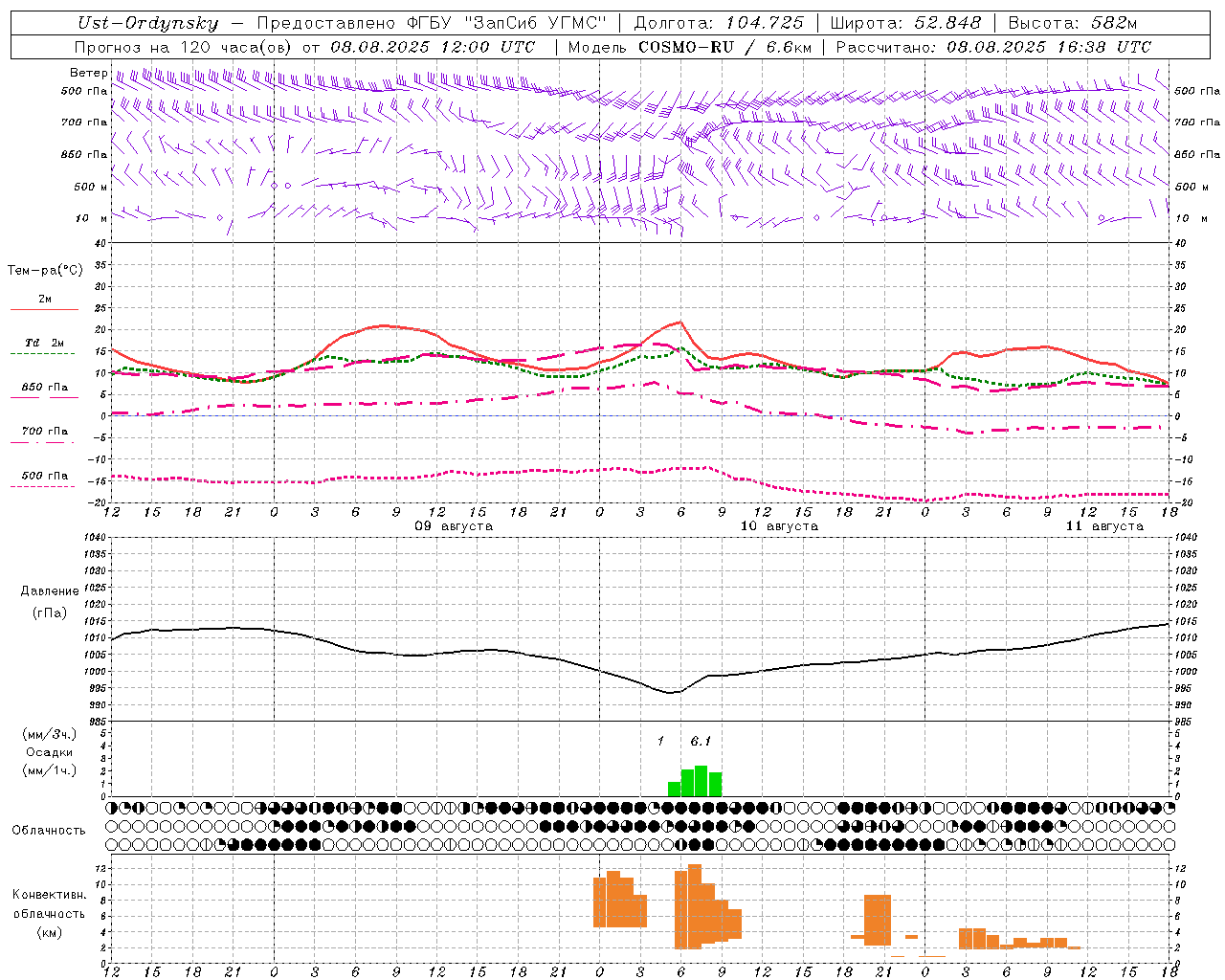
Task: Click the "Облачность" label beside the cloud symbol rows
Action: [49, 831]
